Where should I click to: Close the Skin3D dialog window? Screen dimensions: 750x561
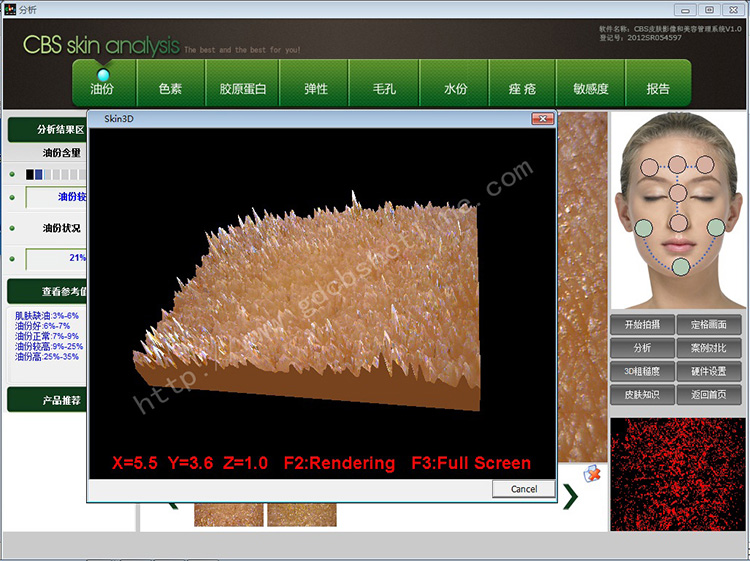click(542, 119)
